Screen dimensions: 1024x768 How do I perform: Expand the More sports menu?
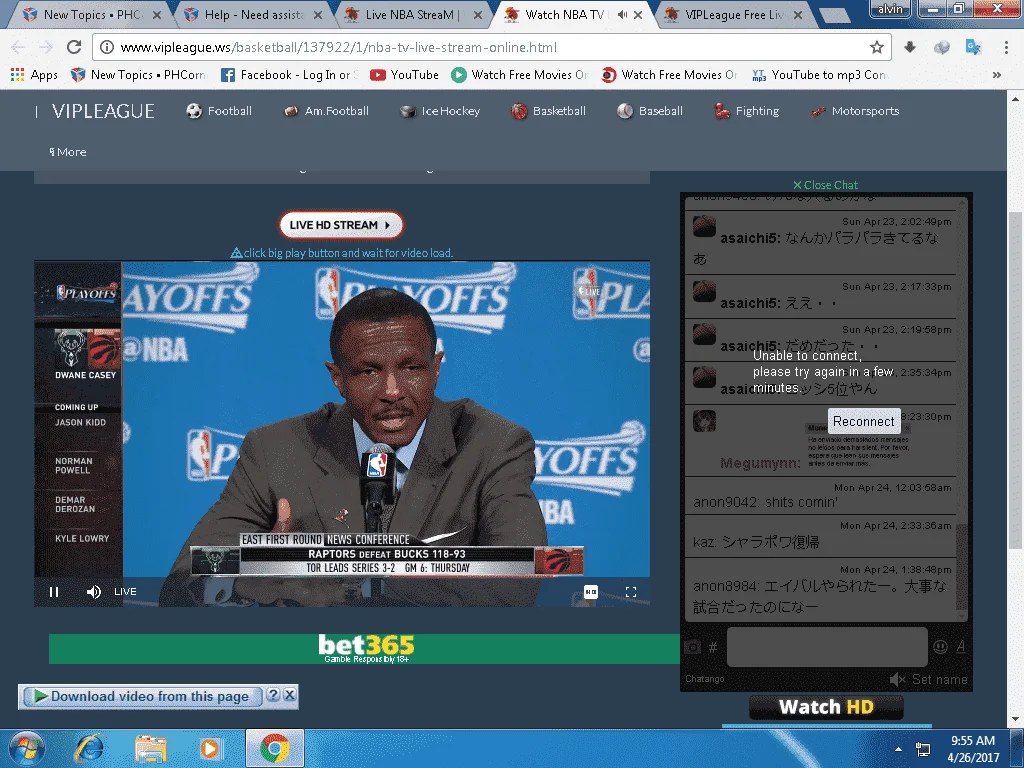(x=68, y=152)
